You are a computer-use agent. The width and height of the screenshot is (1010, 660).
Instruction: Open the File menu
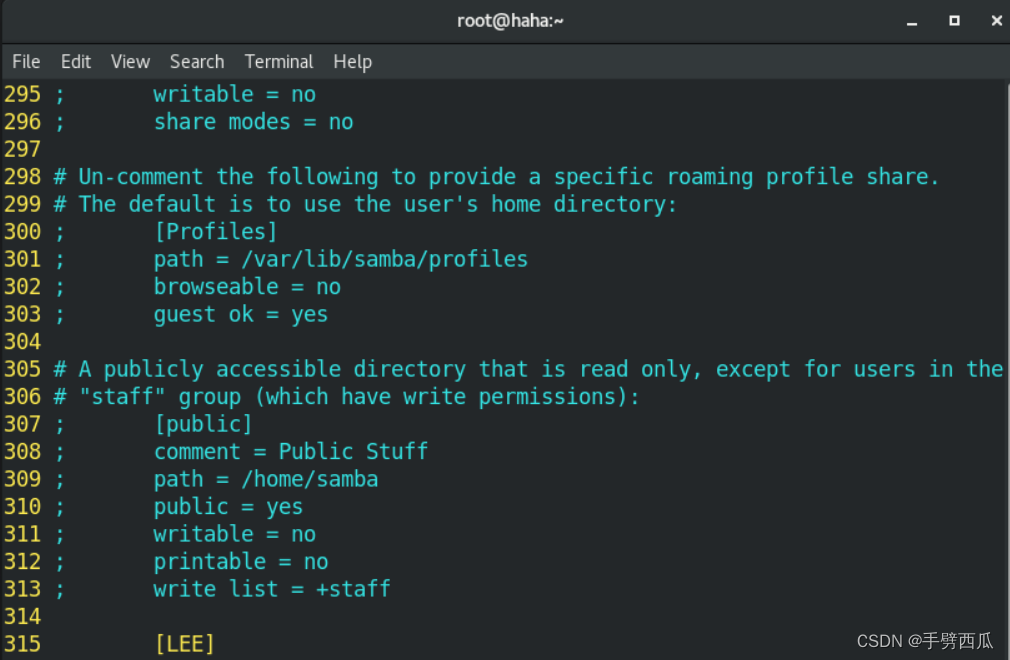[26, 62]
